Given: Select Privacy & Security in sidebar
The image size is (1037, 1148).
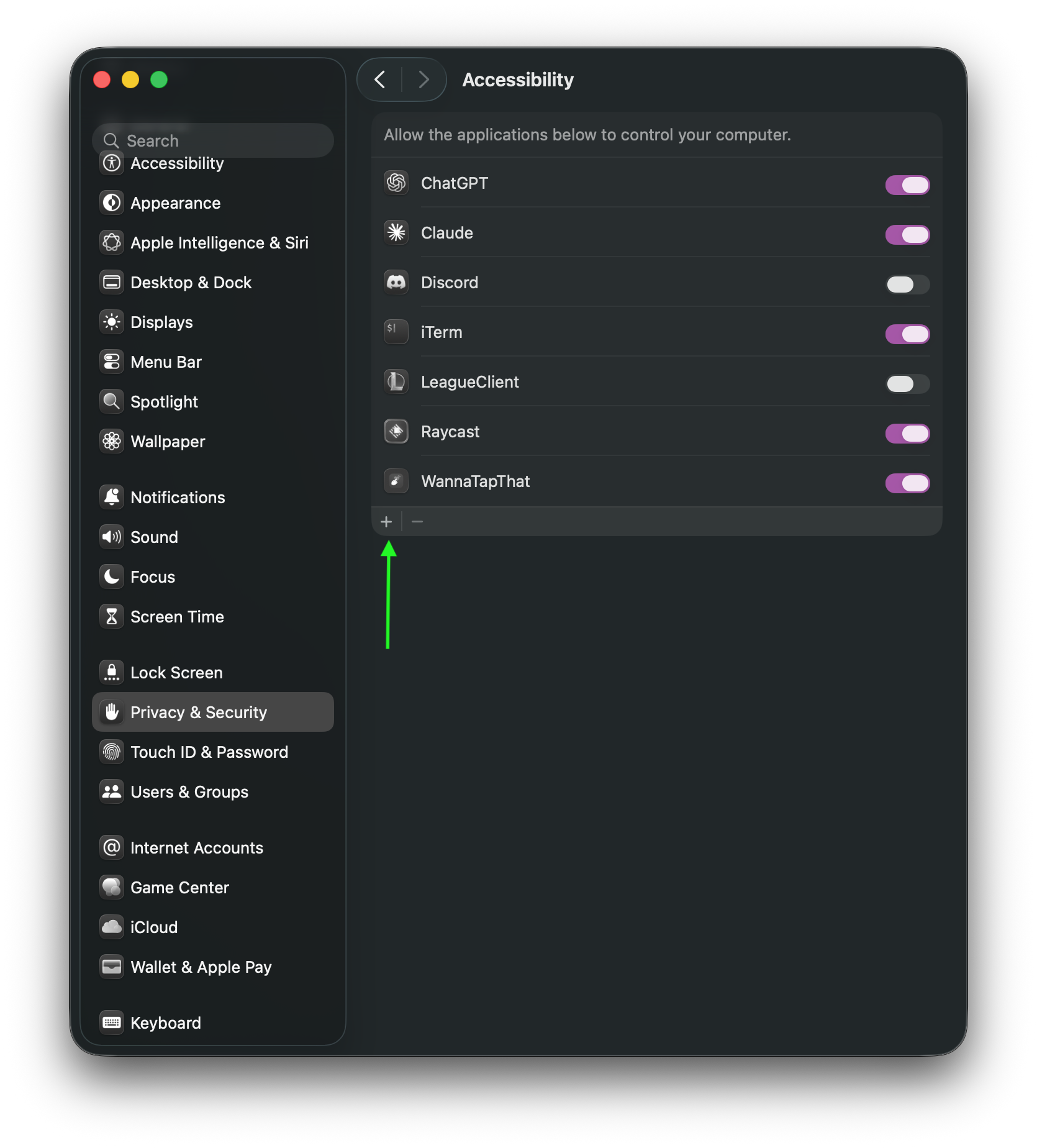Looking at the screenshot, I should point(213,712).
